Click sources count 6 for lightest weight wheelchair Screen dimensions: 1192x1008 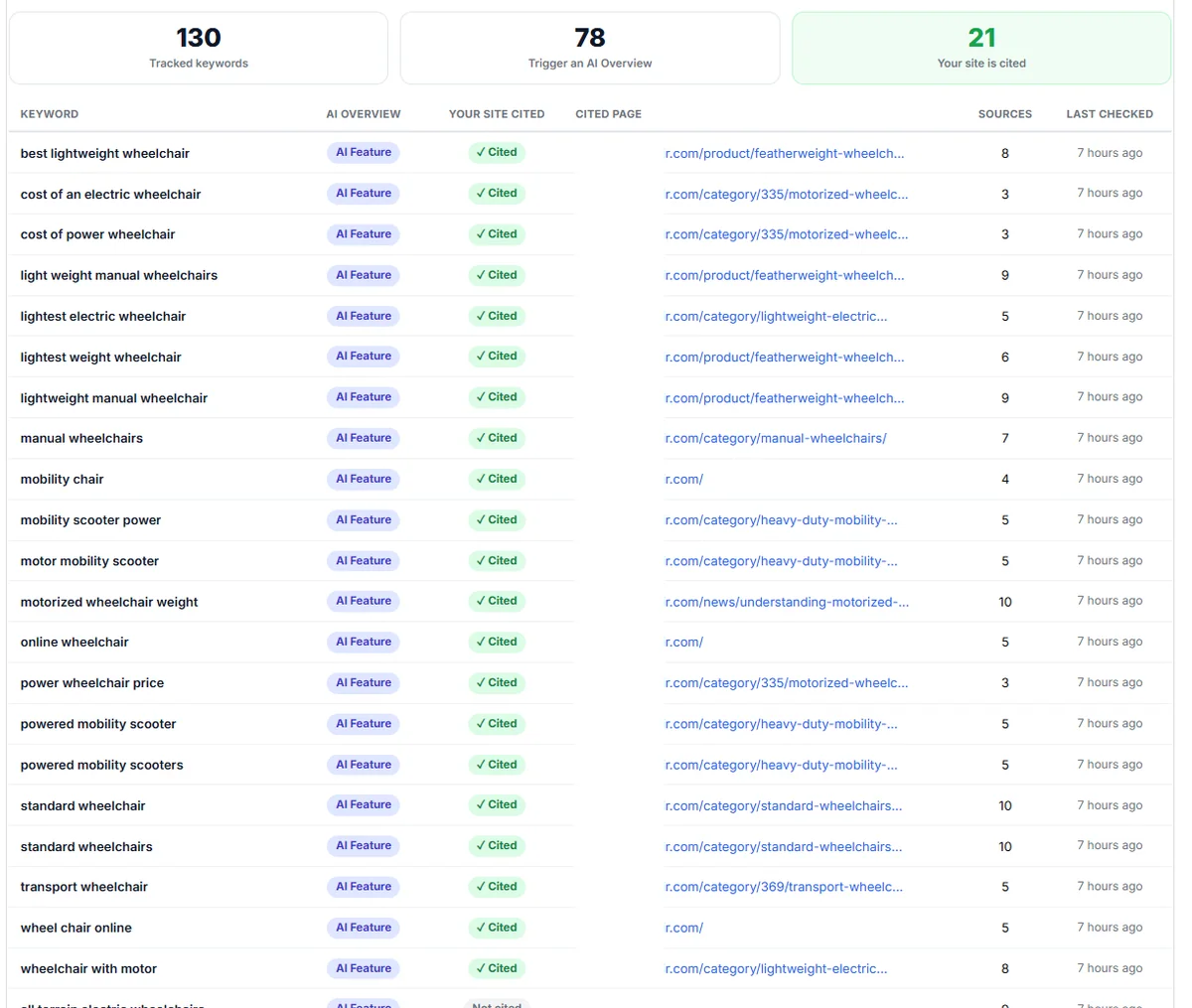(x=1005, y=357)
